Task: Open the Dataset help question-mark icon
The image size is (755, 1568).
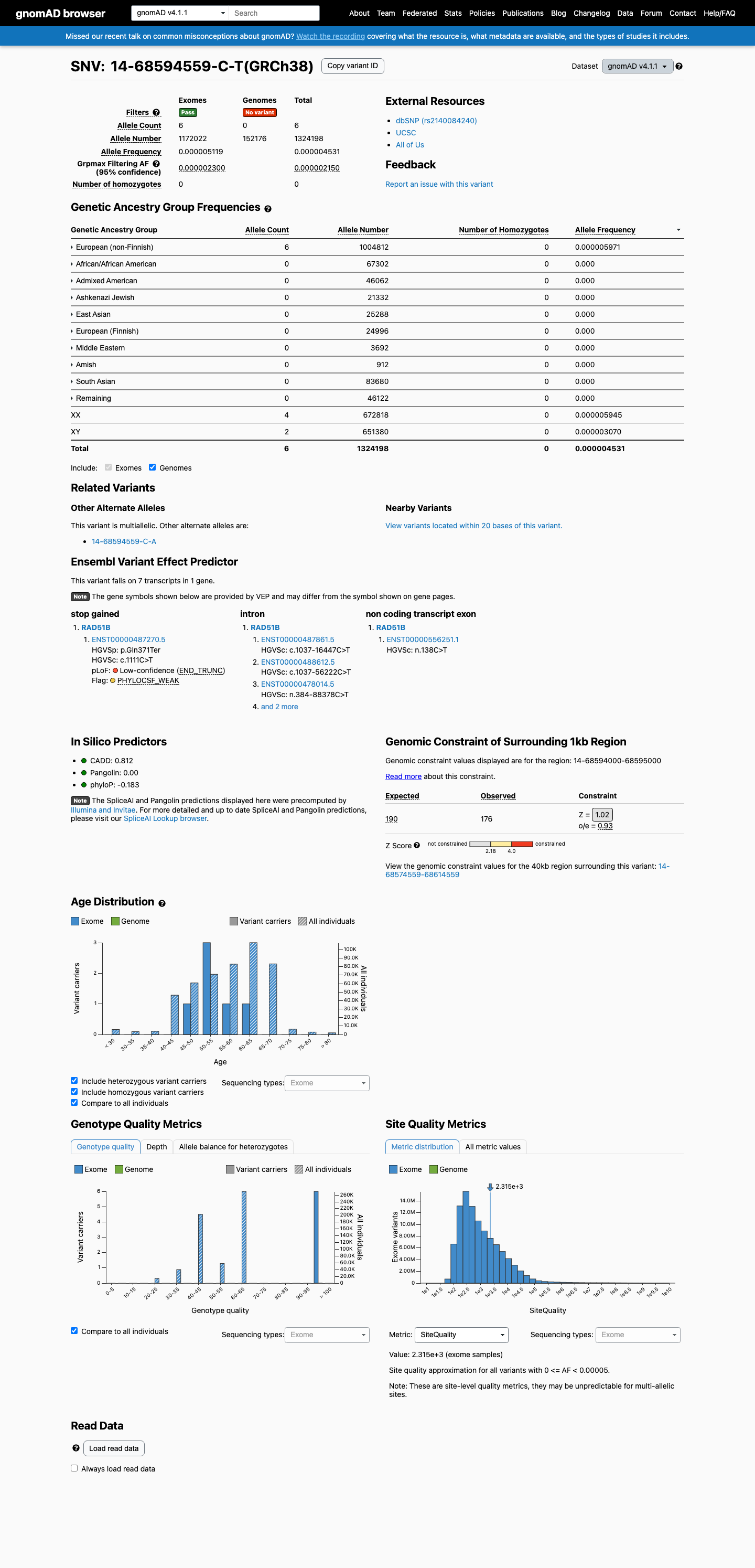Action: point(679,66)
